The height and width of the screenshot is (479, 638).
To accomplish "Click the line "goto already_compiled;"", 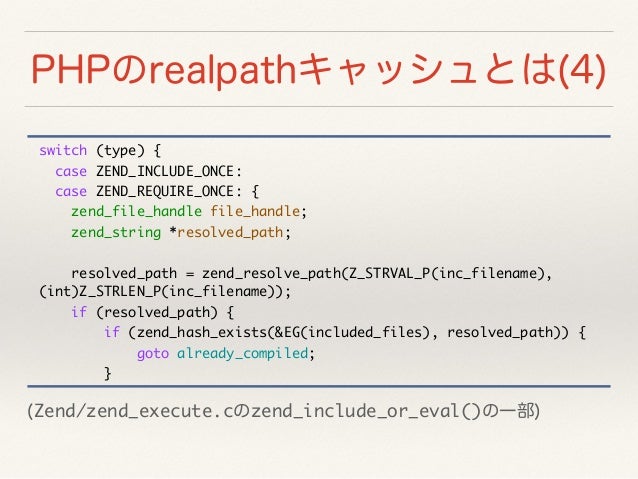I will [x=226, y=353].
